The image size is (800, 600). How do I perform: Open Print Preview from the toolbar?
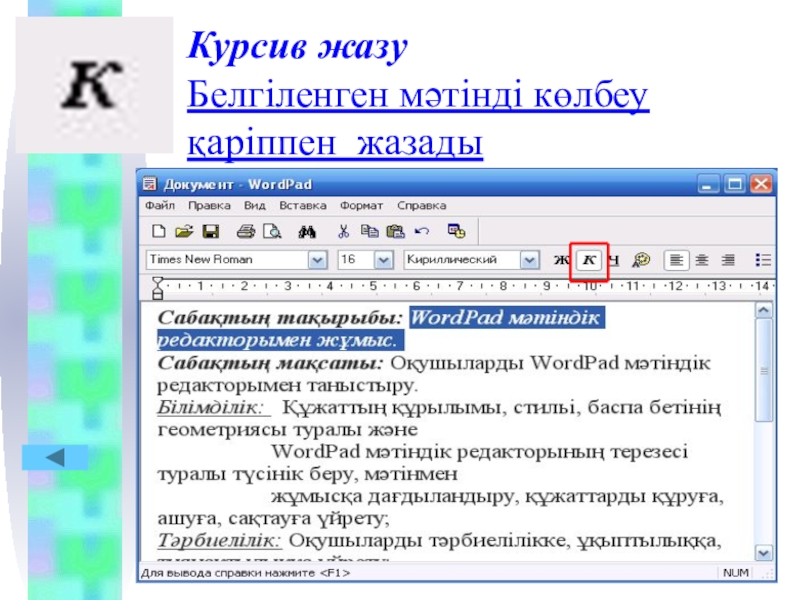(272, 231)
